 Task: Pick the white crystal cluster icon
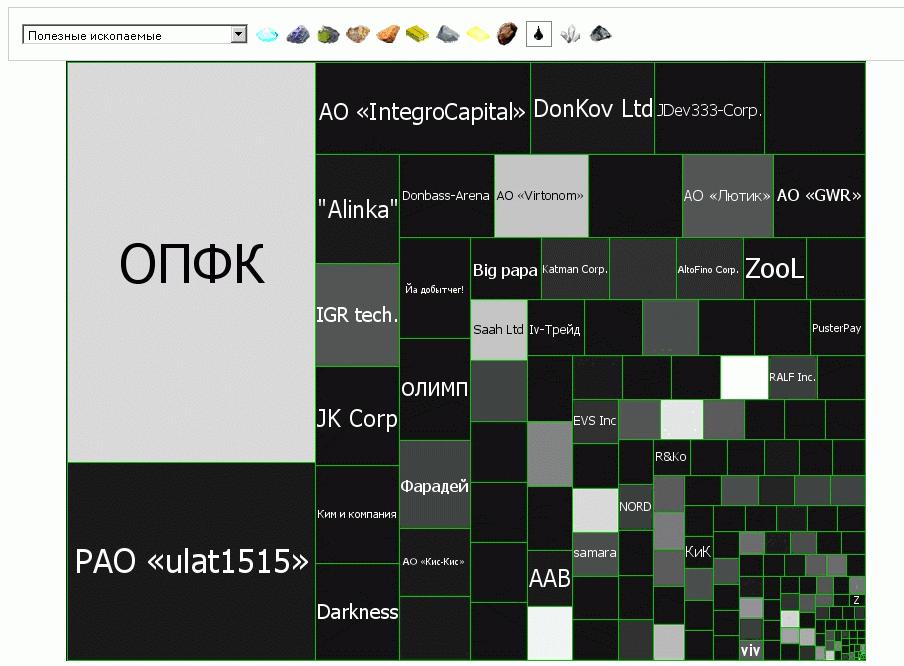(569, 35)
